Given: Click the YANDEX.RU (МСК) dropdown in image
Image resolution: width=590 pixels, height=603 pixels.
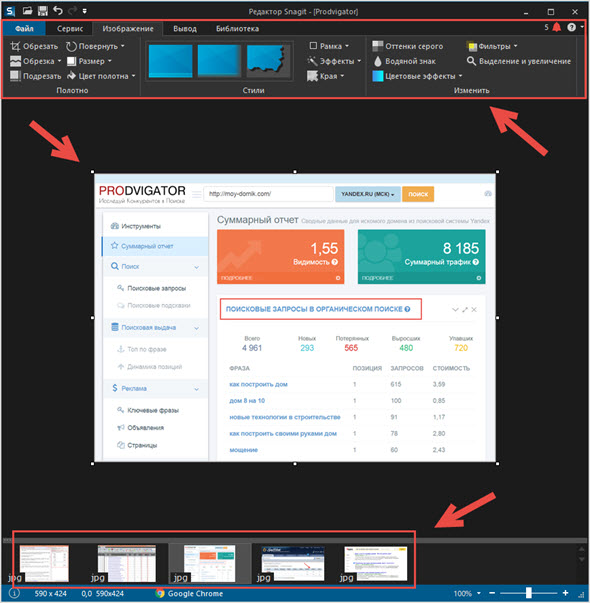Looking at the screenshot, I should [368, 194].
